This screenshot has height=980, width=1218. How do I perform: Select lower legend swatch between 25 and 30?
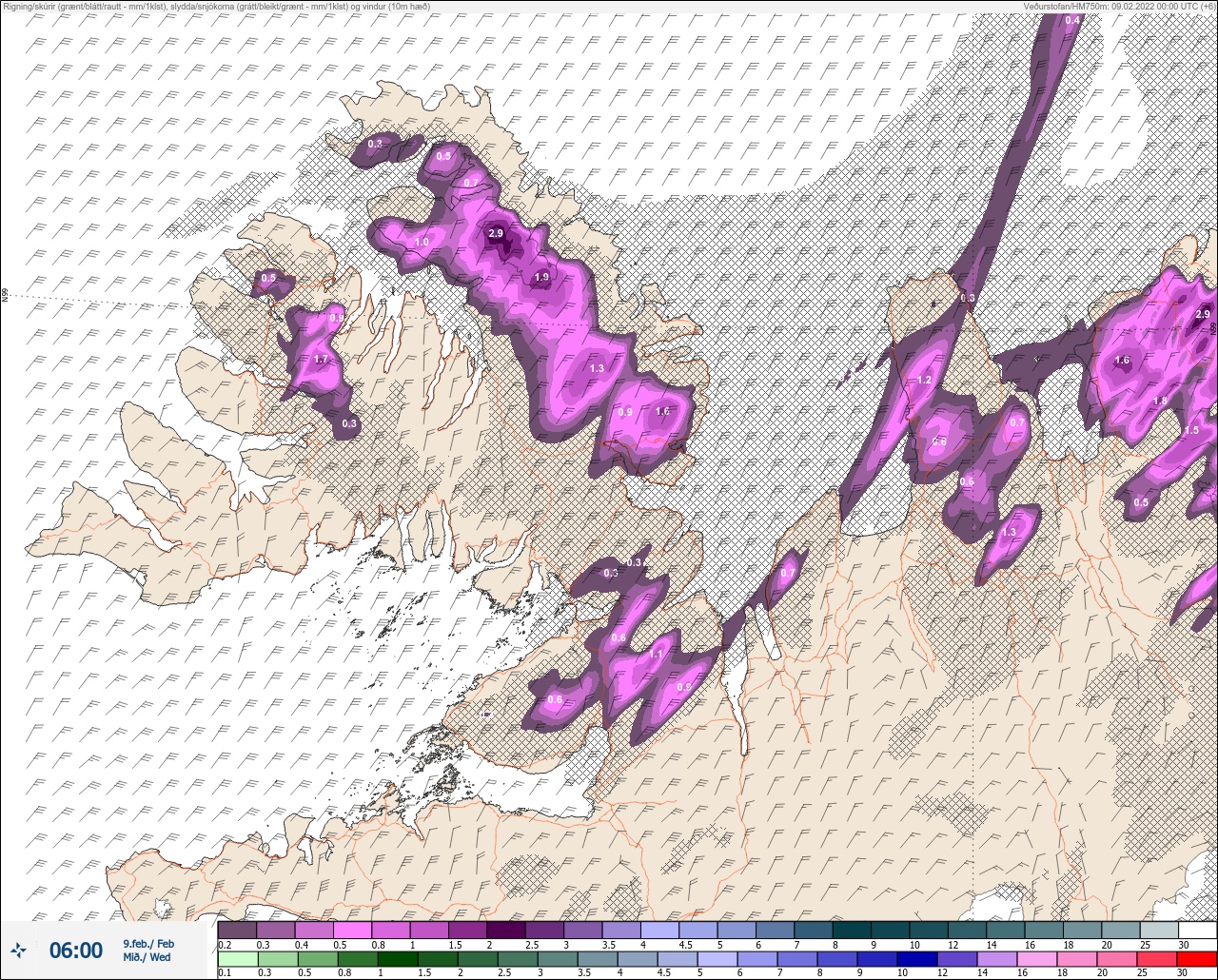[x=1158, y=959]
